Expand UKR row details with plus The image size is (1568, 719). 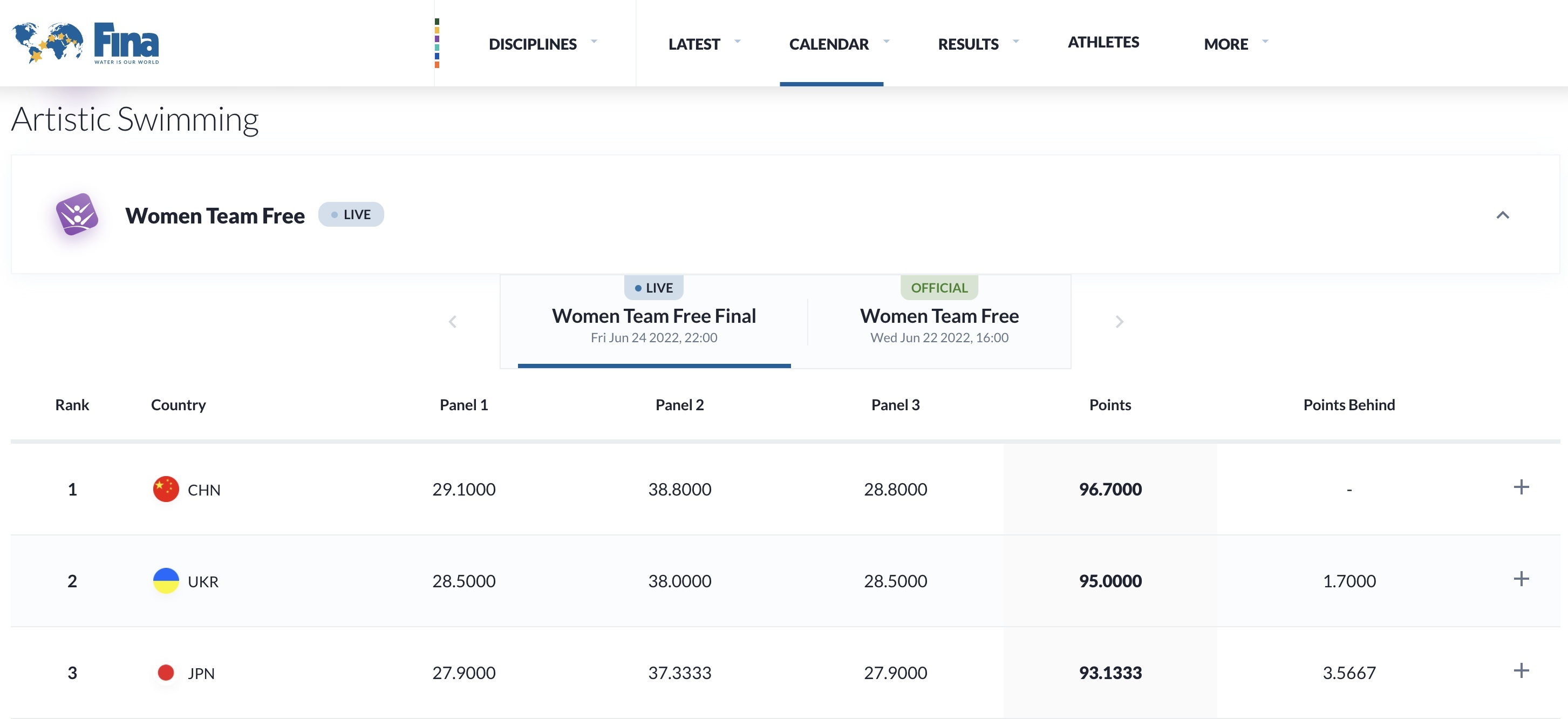1521,578
